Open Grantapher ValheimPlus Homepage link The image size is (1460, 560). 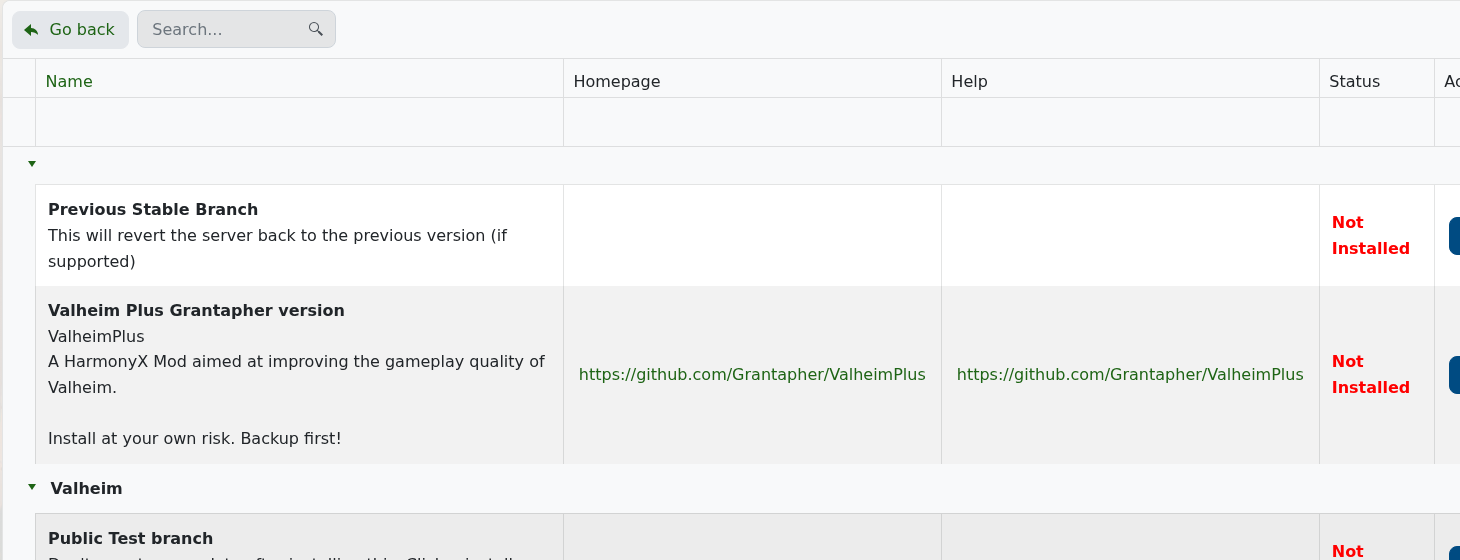(752, 375)
